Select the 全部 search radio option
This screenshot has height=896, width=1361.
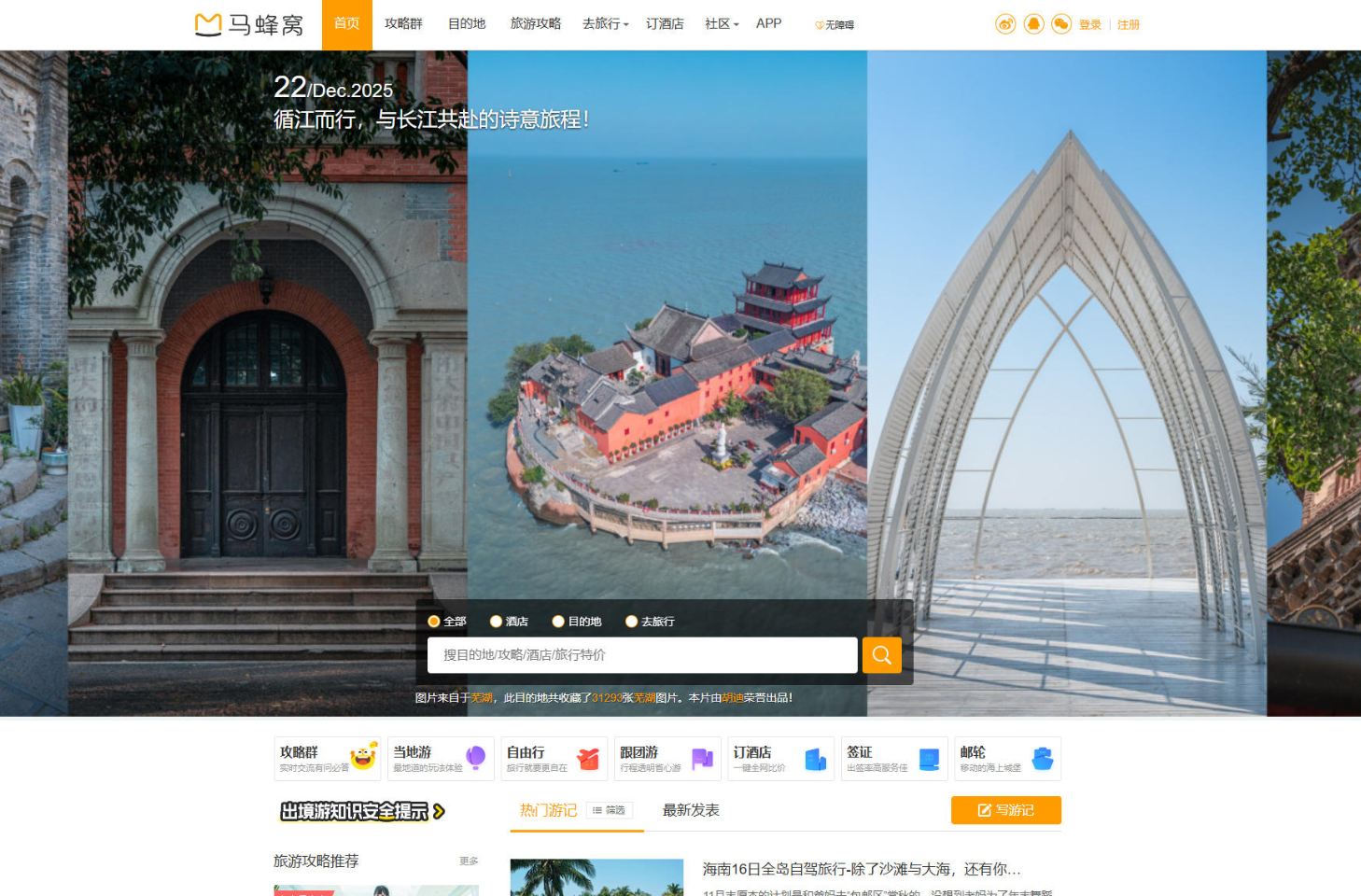[434, 622]
